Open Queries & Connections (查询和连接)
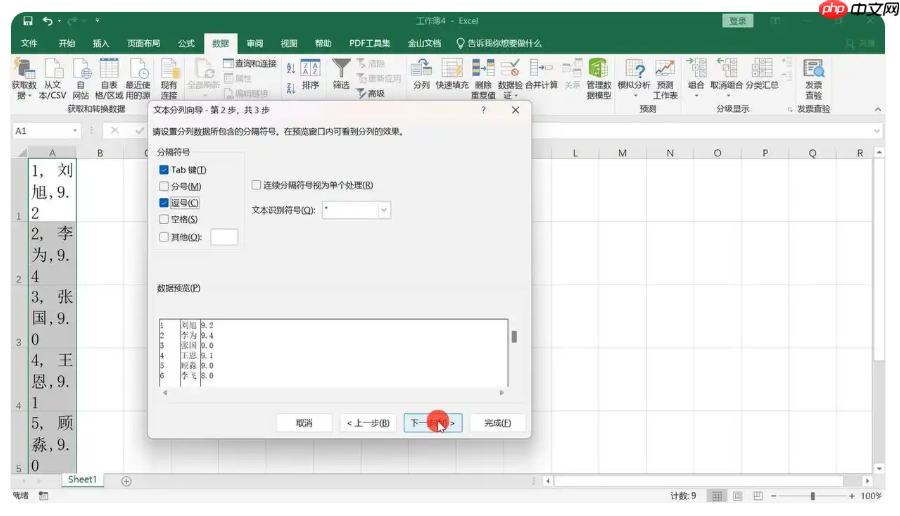The width and height of the screenshot is (900, 516). [250, 63]
